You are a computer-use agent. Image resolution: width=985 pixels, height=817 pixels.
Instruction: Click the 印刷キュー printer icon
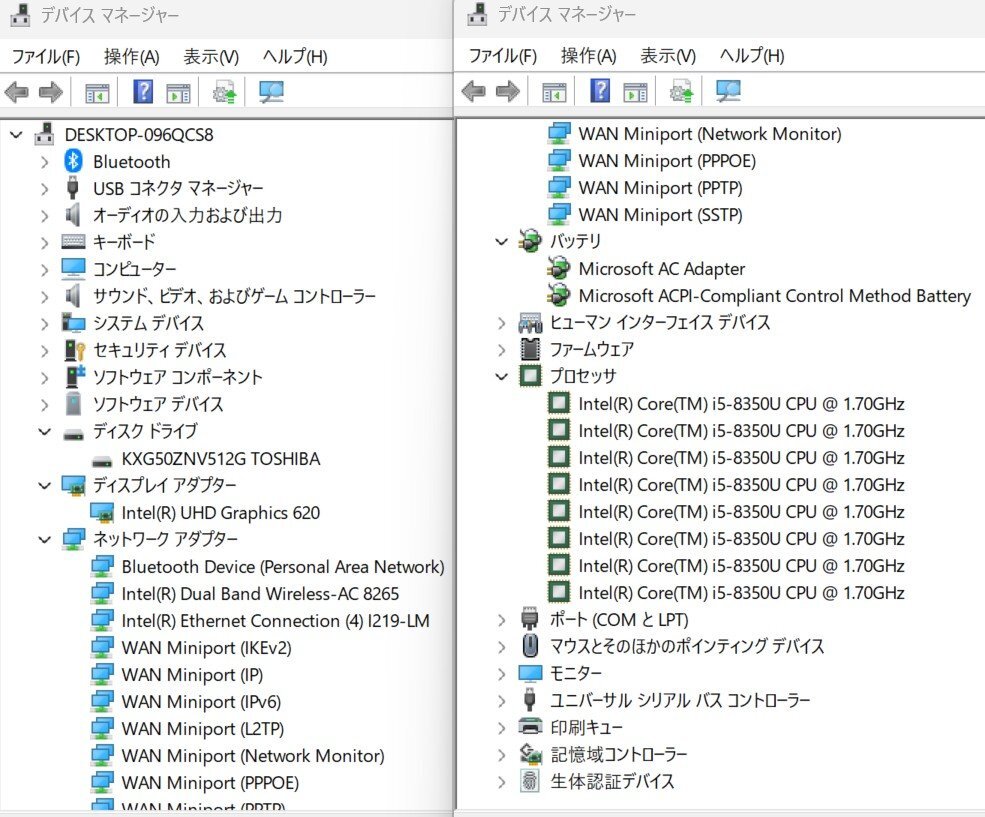point(530,727)
